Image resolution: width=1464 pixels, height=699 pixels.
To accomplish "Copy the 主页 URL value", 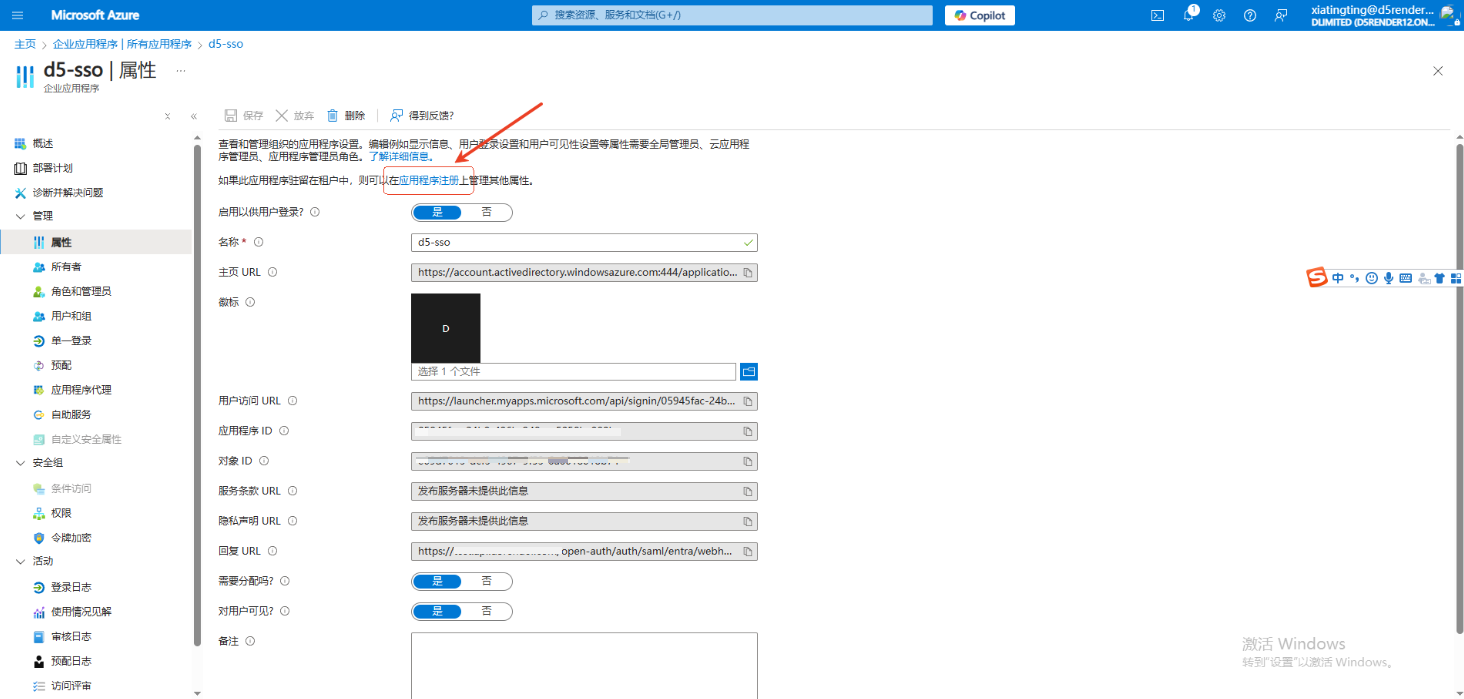I will (x=747, y=272).
